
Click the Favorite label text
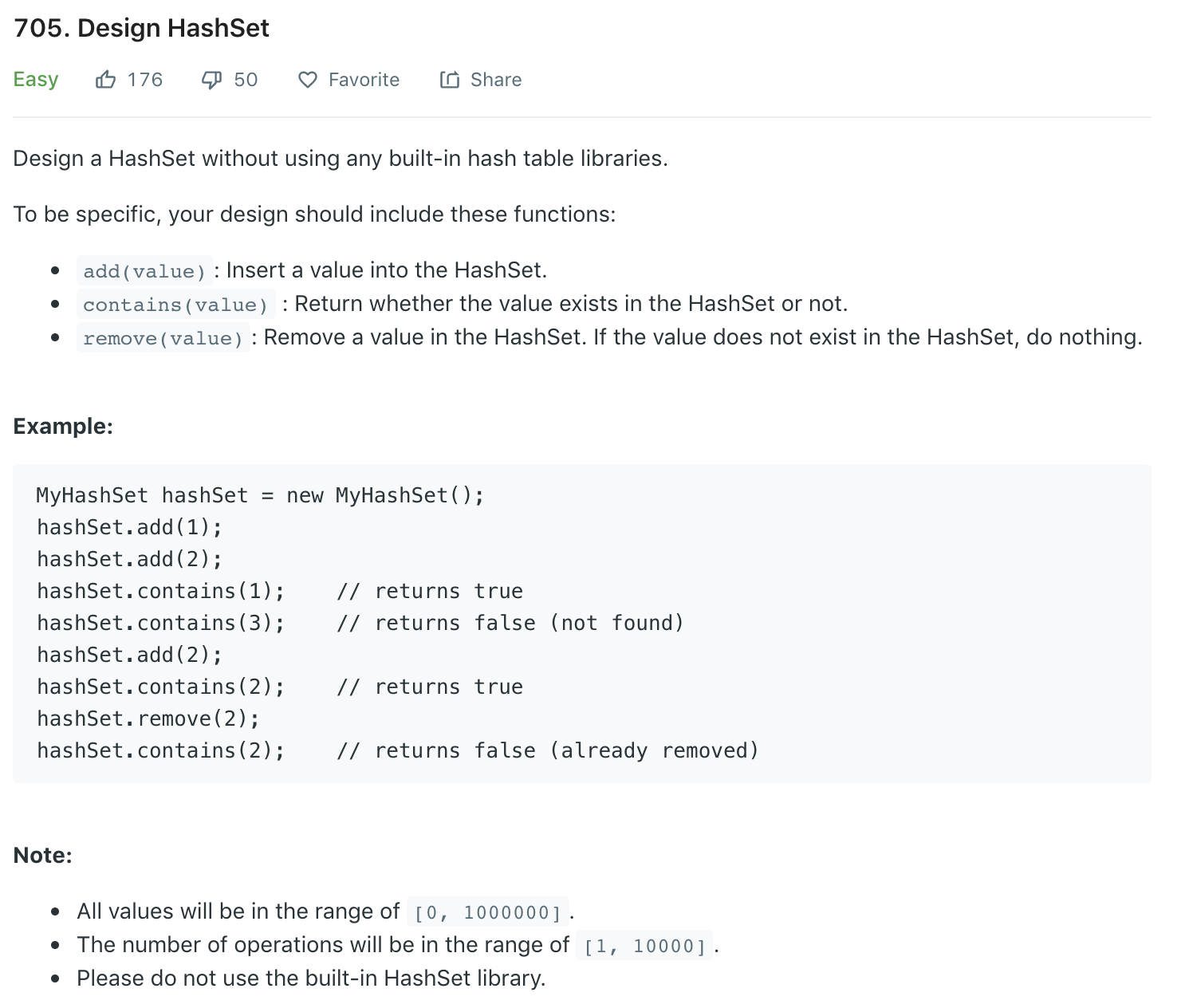(364, 80)
